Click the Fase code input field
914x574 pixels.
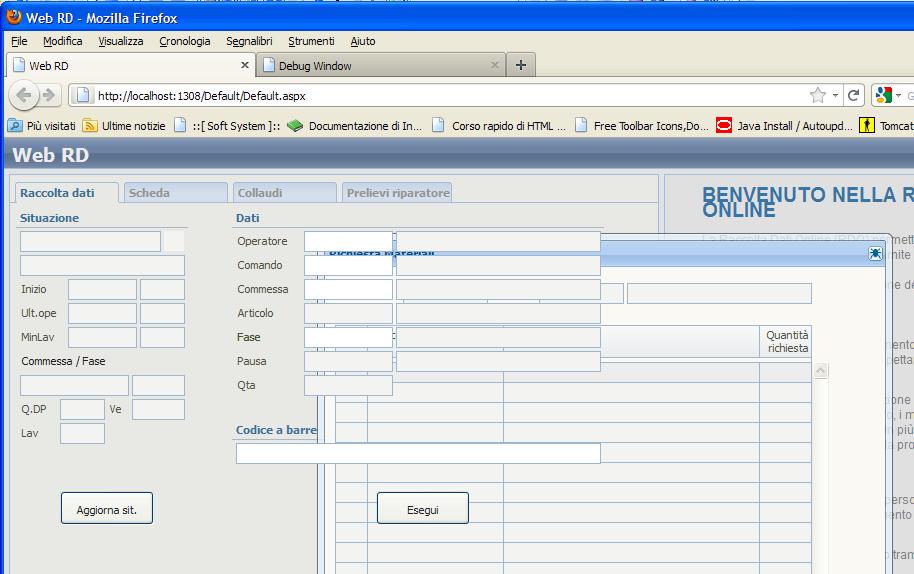pyautogui.click(x=348, y=337)
